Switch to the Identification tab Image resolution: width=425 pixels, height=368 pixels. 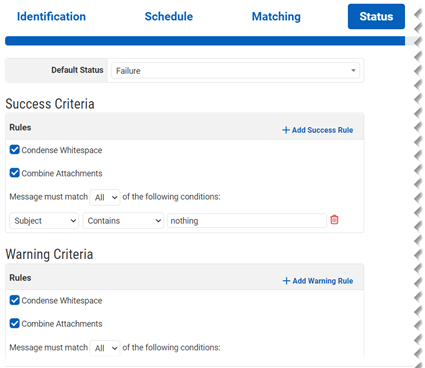51,16
